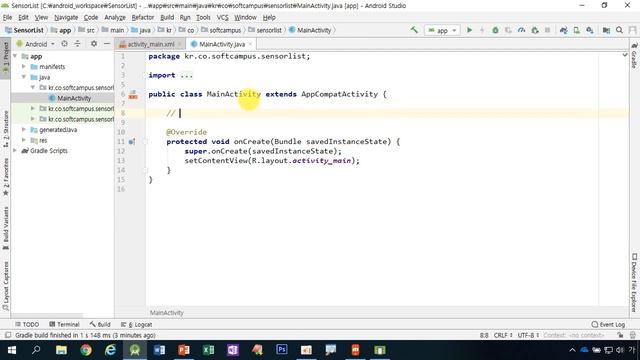Open the Build tool window button
The image size is (640, 360).
tap(100, 324)
